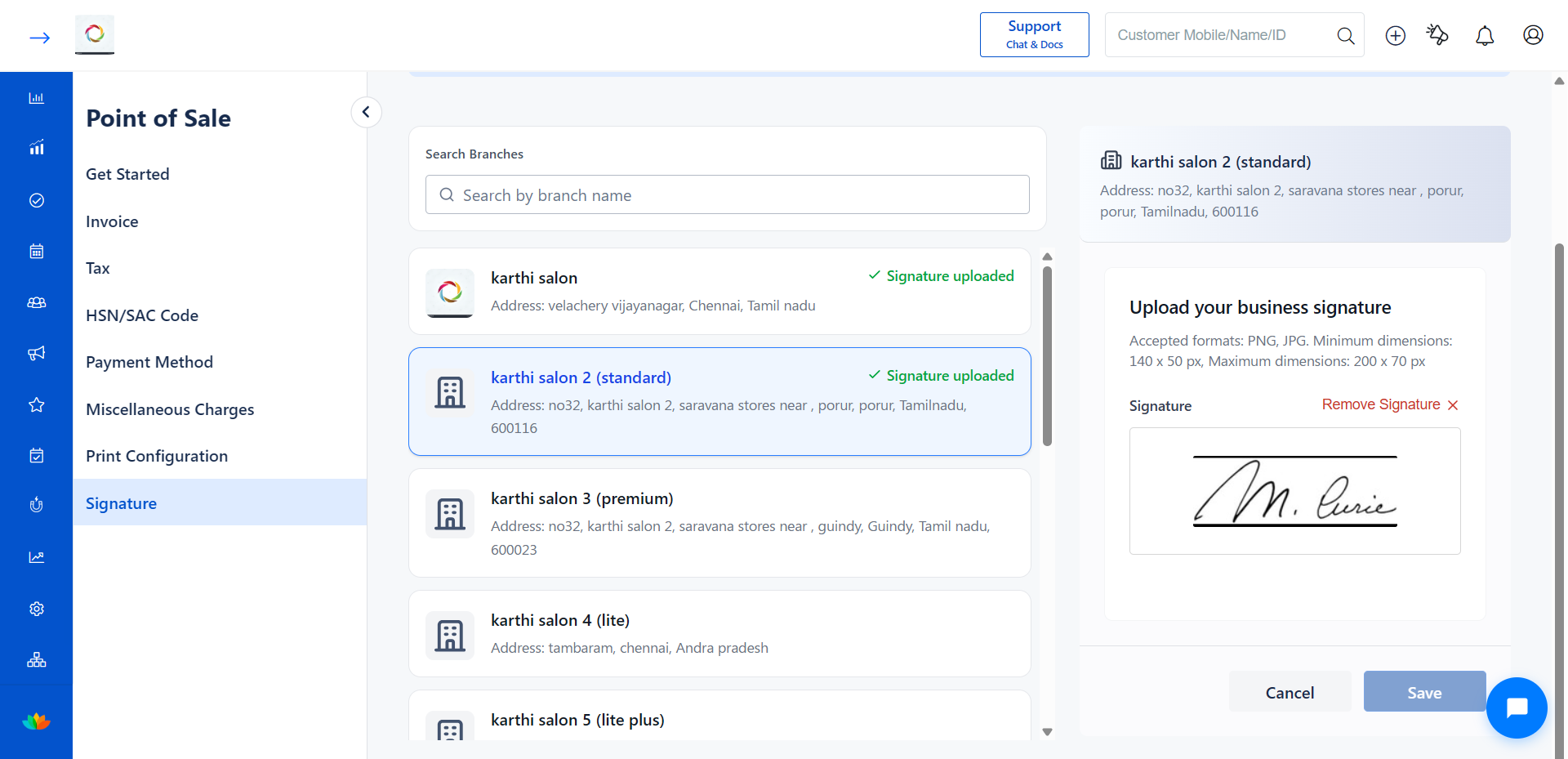
Task: Open the user profile icon
Action: (x=1533, y=35)
